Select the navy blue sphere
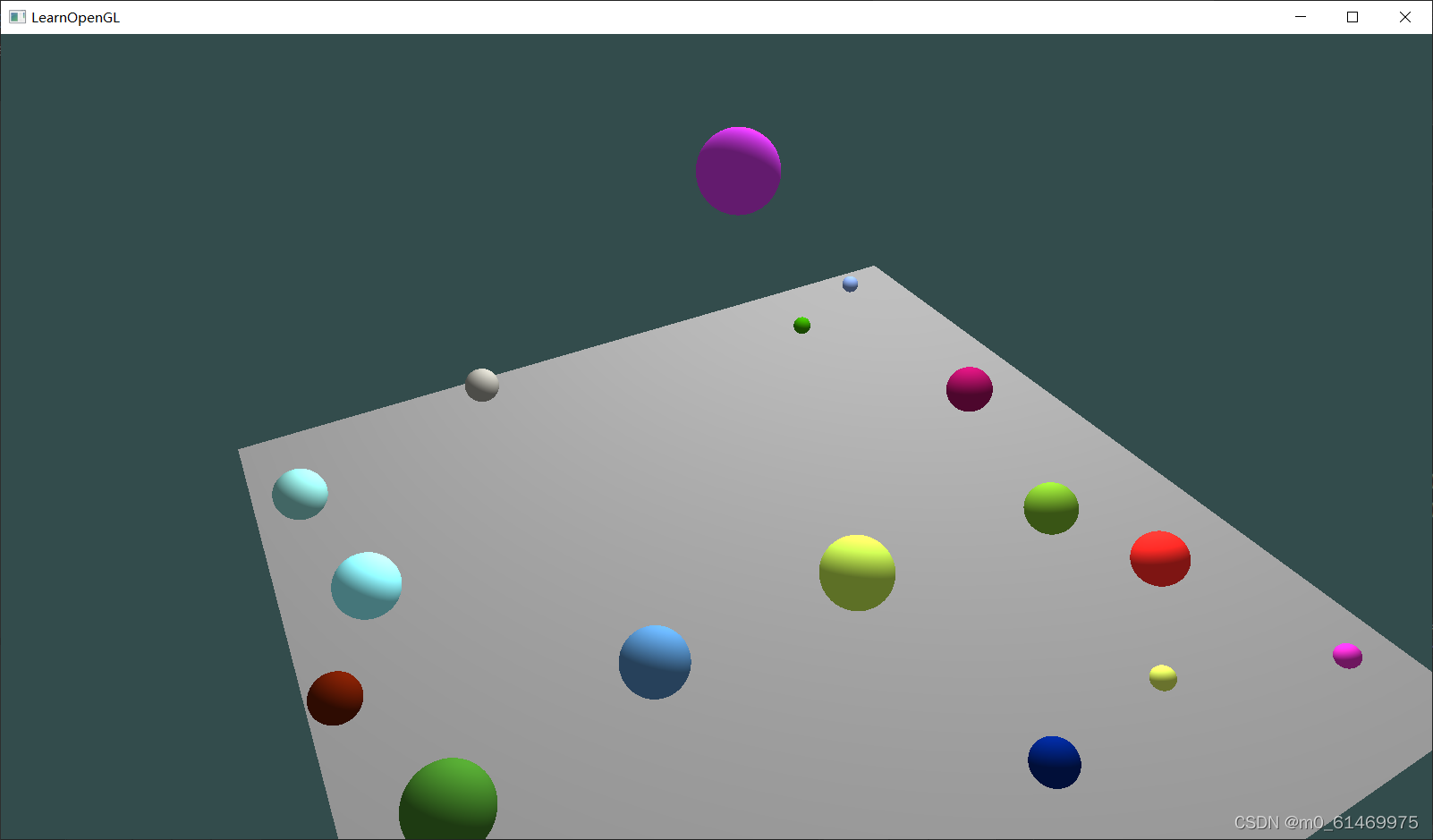1433x840 pixels. (1055, 762)
